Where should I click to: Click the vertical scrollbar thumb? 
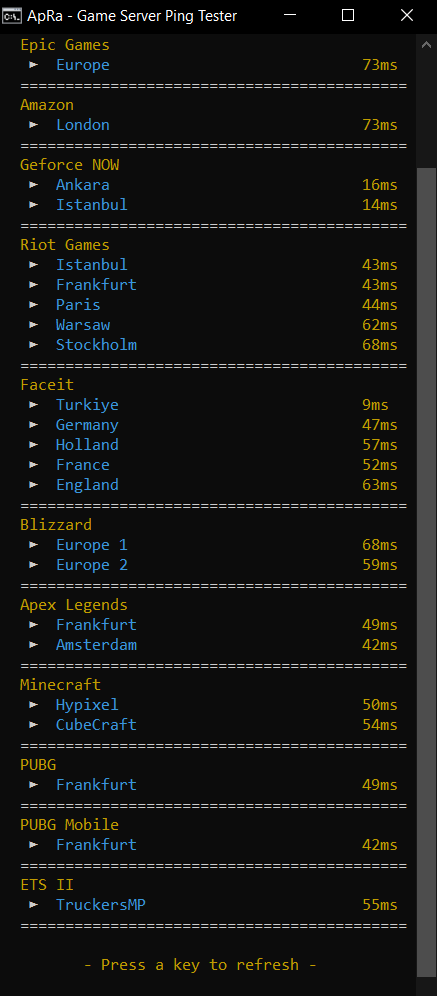click(x=426, y=572)
